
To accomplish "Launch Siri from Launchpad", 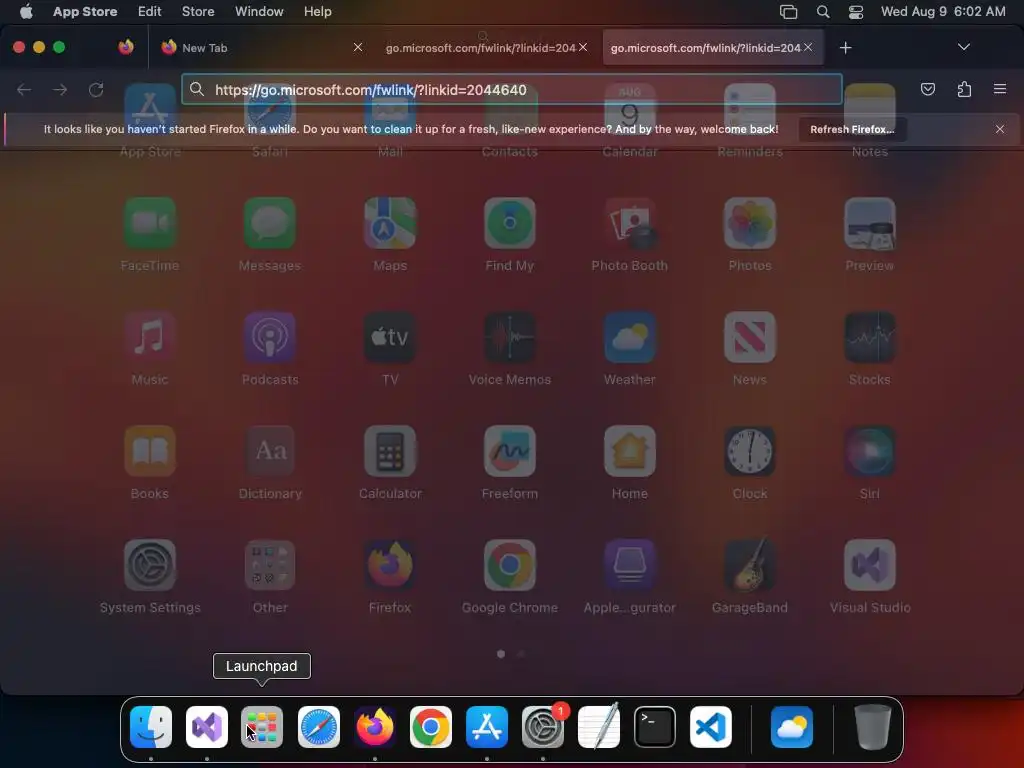I will tap(870, 451).
